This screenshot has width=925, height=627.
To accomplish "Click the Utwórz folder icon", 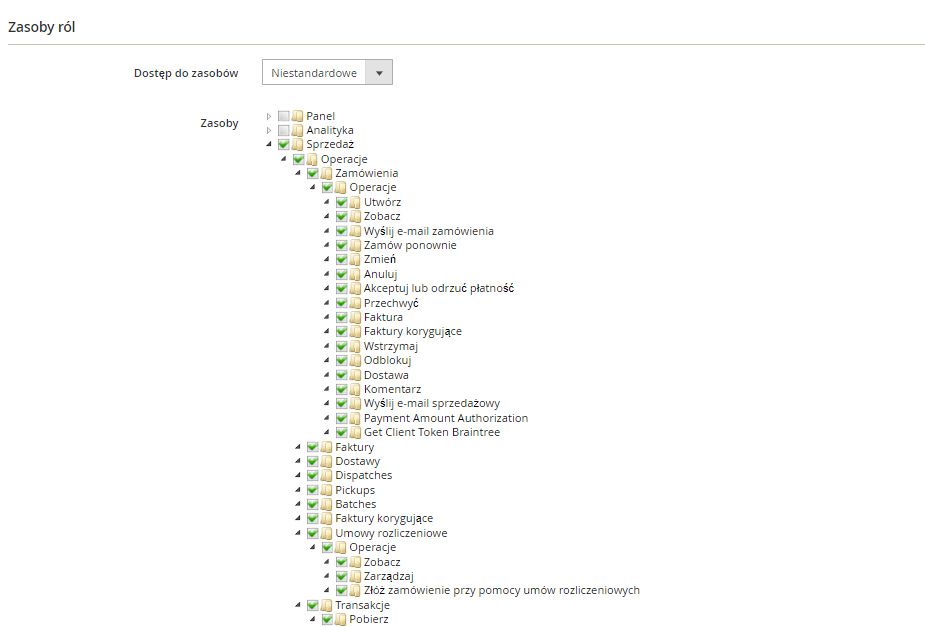I will click(x=355, y=202).
